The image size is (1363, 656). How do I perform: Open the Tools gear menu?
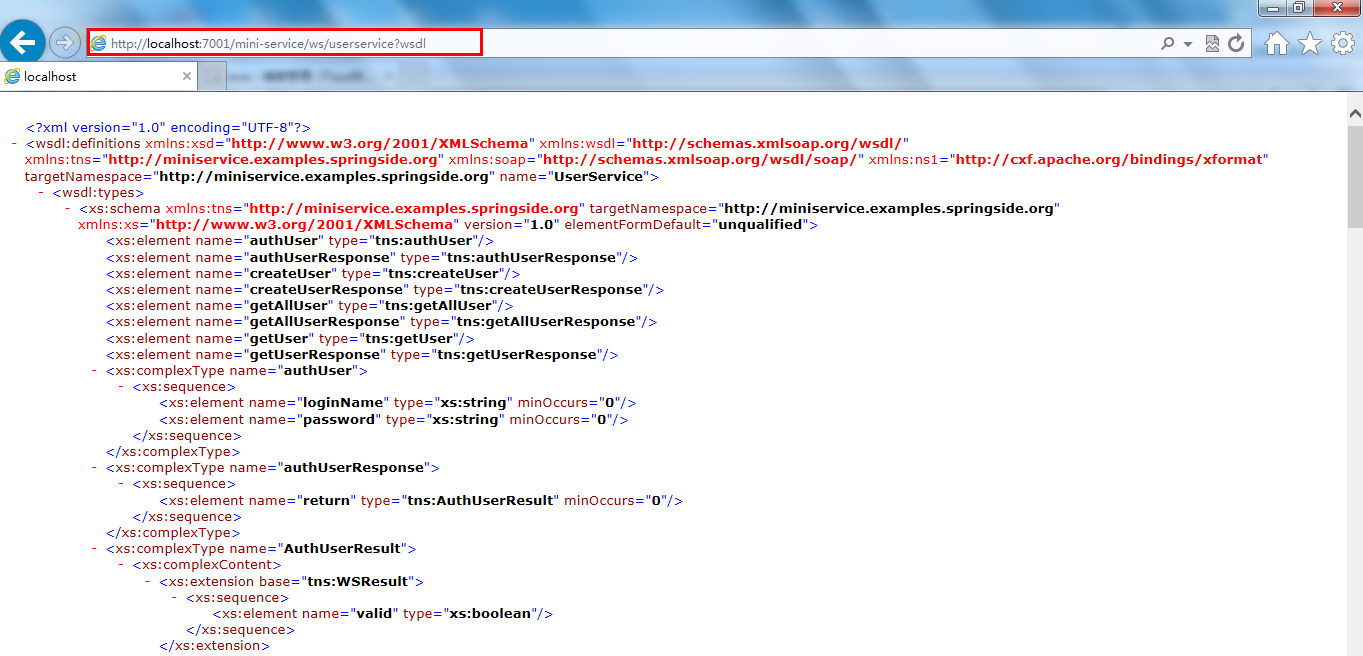(x=1343, y=43)
